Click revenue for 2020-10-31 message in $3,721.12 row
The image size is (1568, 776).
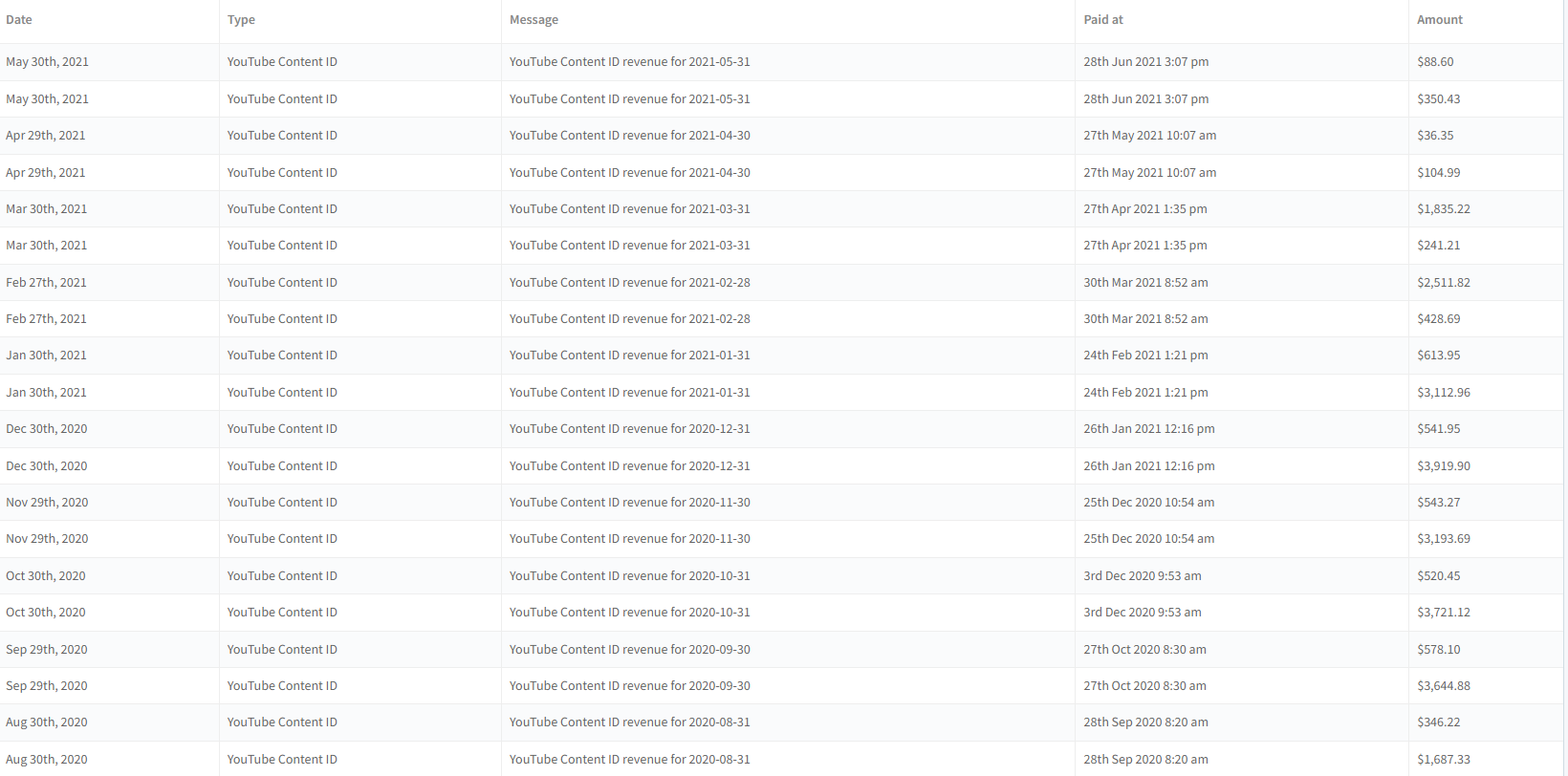629,613
